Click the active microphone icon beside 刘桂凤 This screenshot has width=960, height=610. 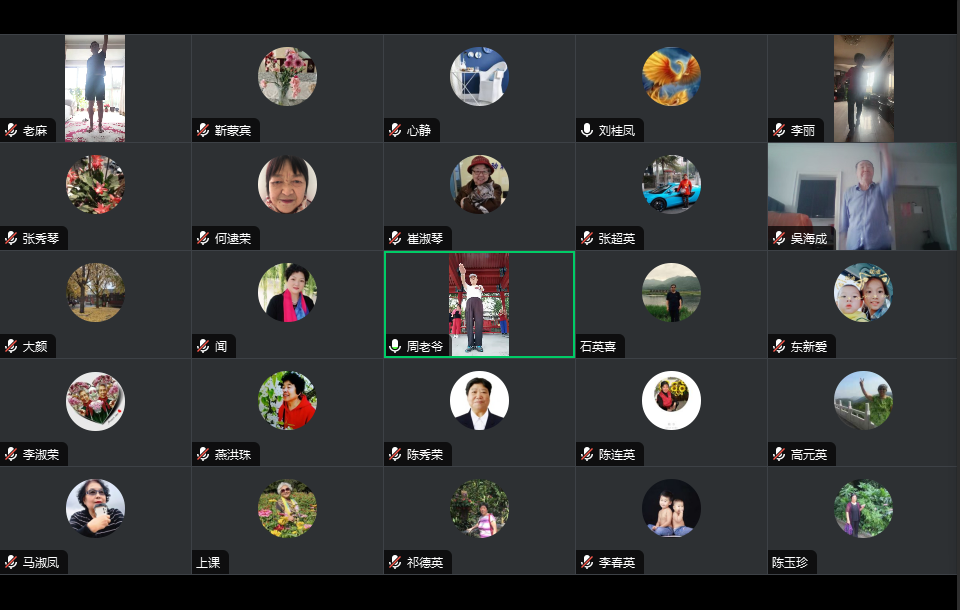coord(587,130)
